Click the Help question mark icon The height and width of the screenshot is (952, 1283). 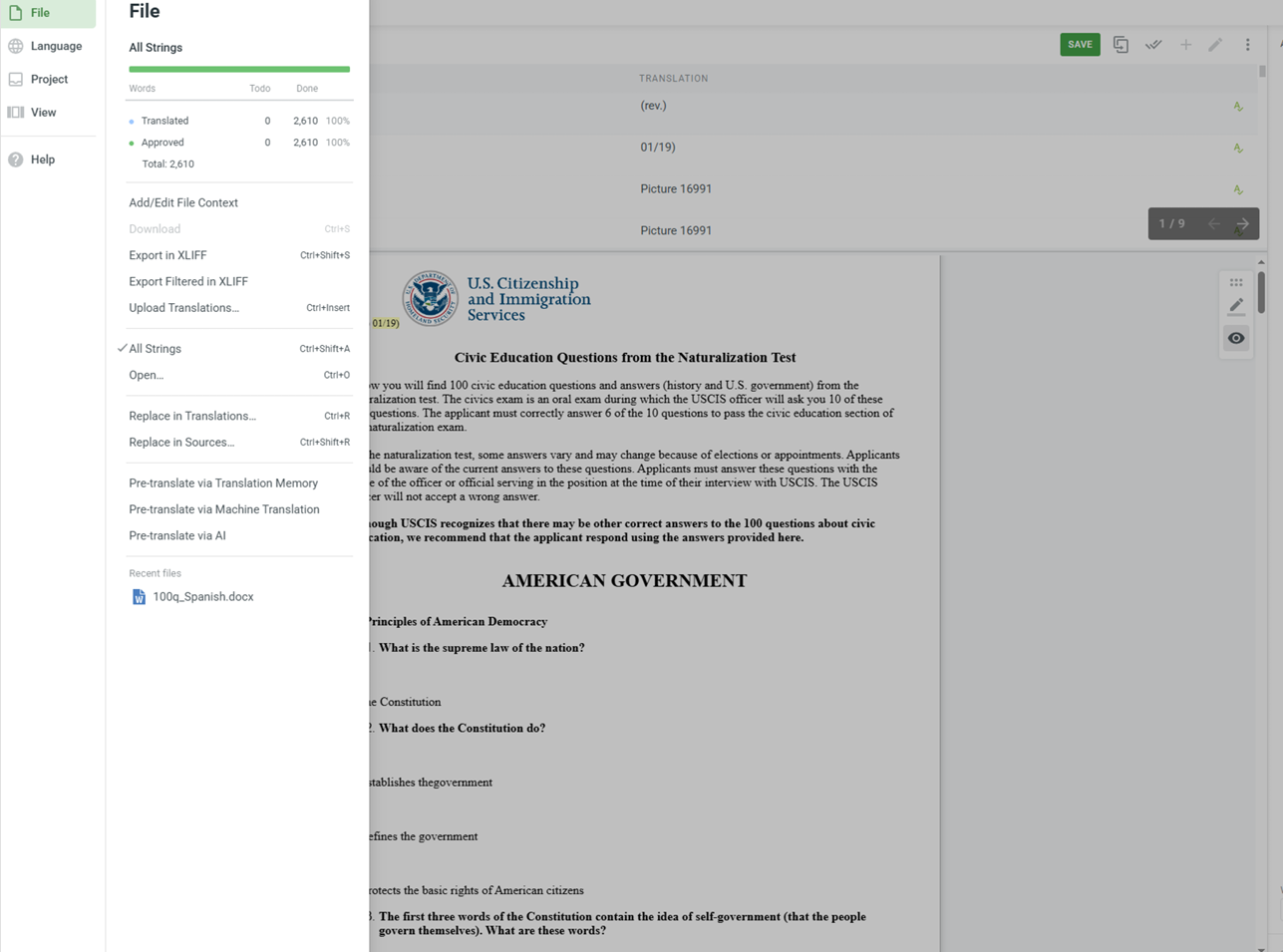point(16,159)
